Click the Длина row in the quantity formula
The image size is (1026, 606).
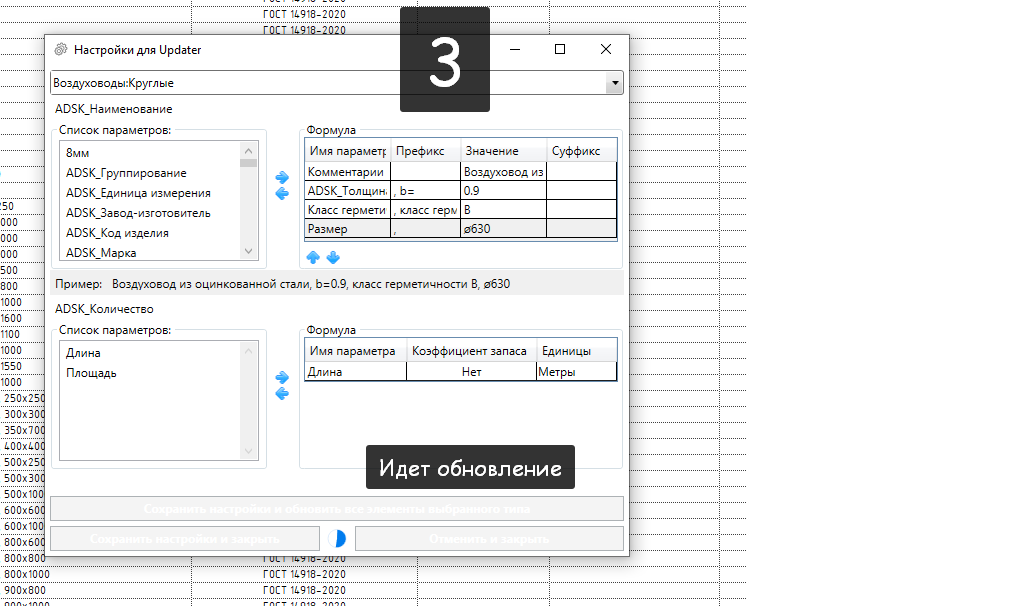coord(461,371)
